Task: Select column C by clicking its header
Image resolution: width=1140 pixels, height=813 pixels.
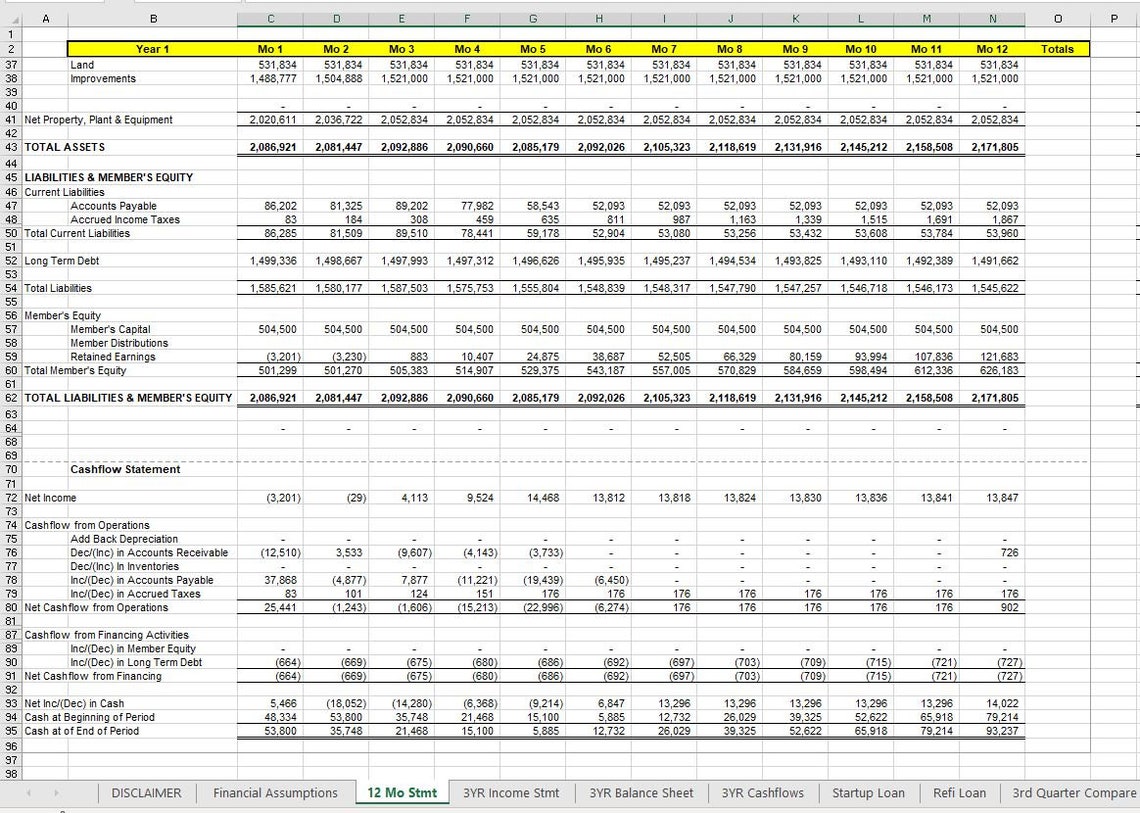Action: [270, 18]
